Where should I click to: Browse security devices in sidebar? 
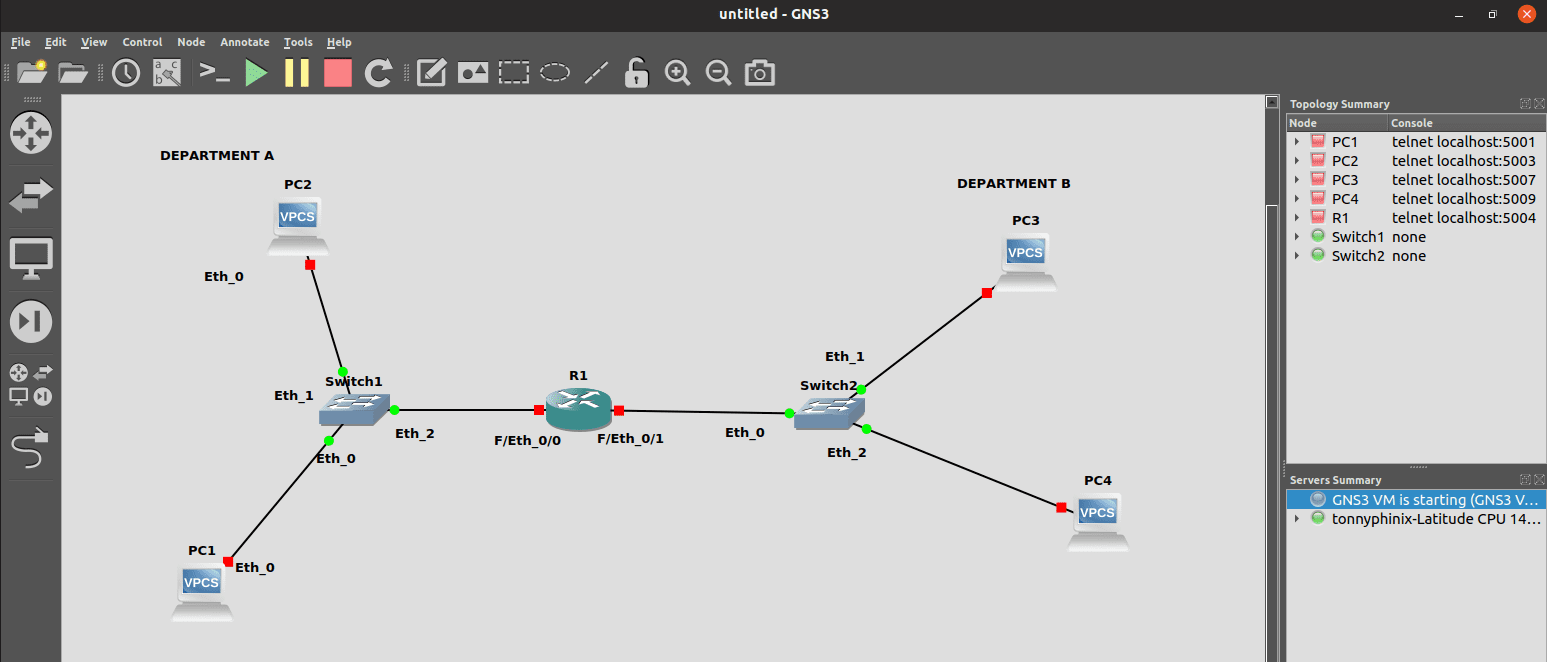pos(30,322)
